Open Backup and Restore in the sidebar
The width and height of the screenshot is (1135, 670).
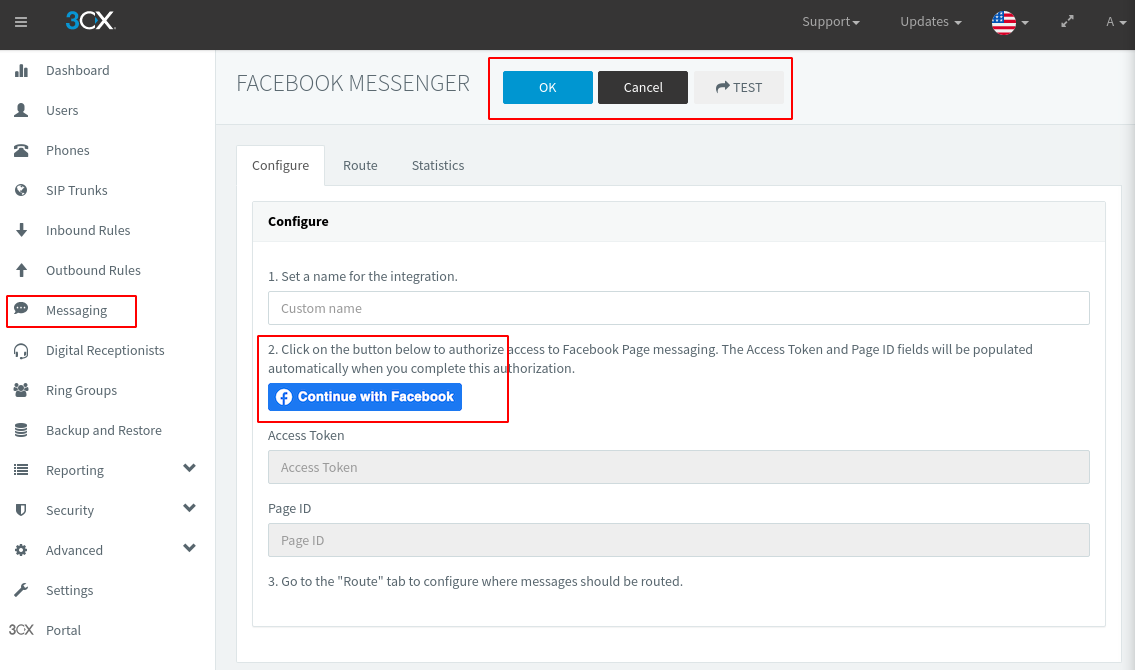coord(104,431)
